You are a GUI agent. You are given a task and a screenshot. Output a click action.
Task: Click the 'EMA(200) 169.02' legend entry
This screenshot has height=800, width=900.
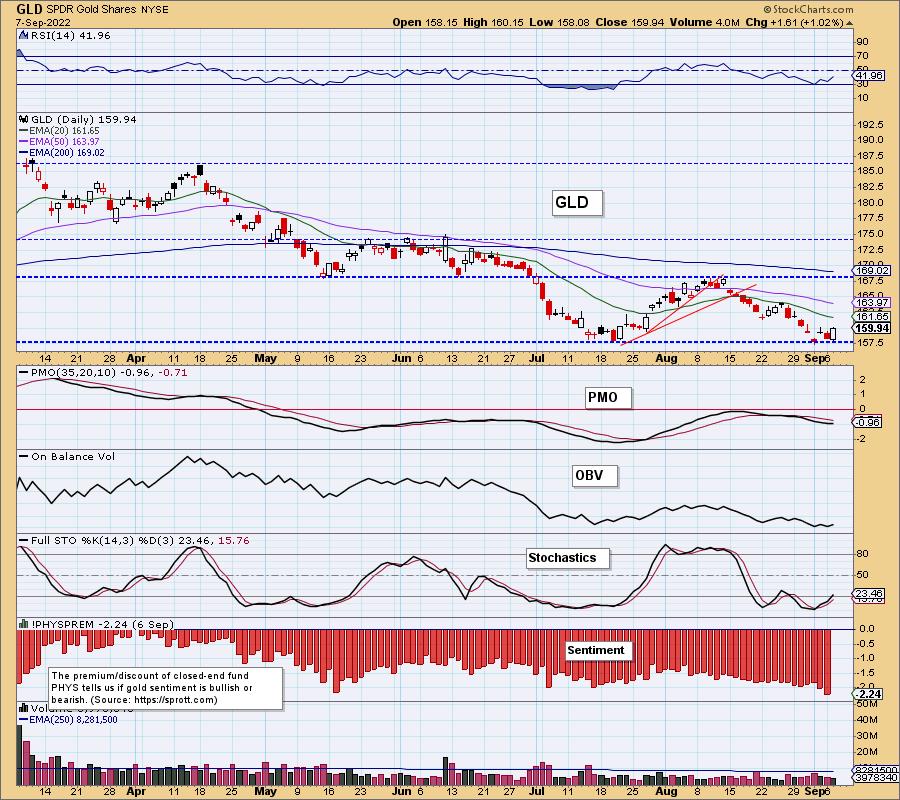[67, 153]
